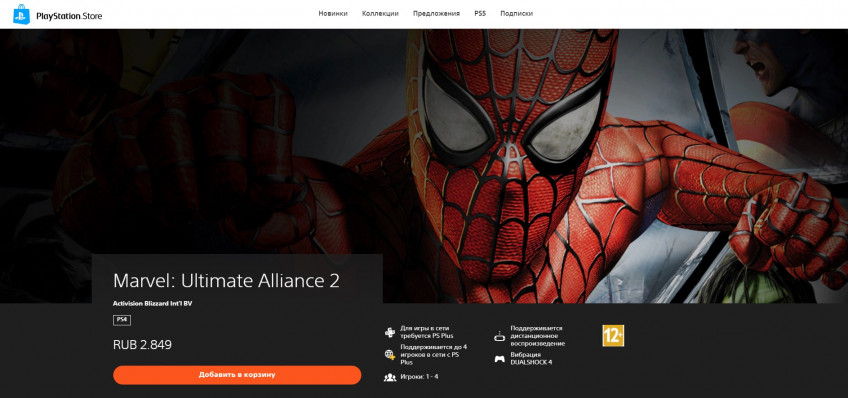Select the Marvel: Ultimate Alliance 2 title
Image resolution: width=848 pixels, height=398 pixels.
click(226, 281)
